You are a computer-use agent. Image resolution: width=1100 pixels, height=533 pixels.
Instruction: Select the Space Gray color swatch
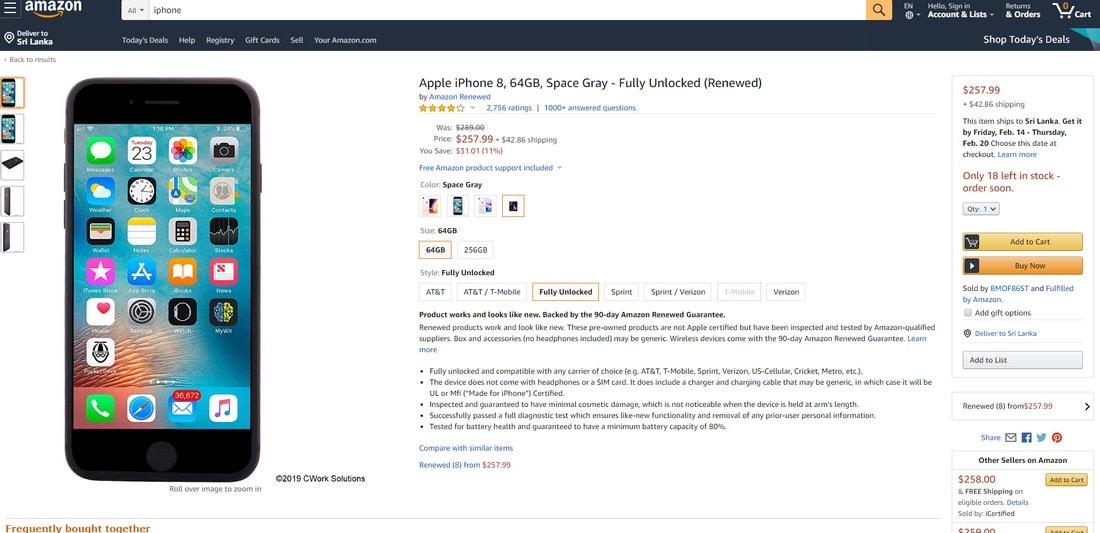point(513,206)
